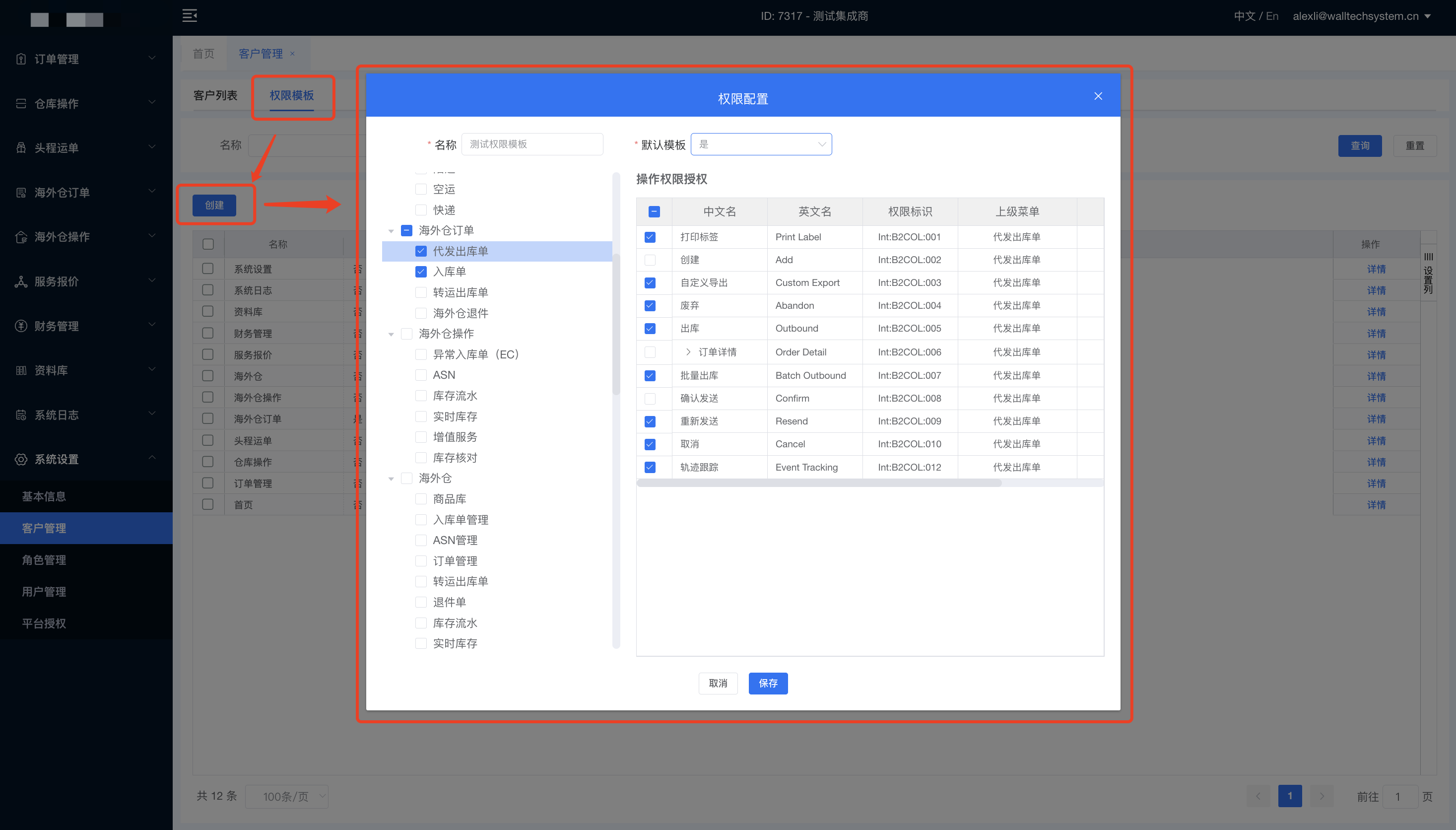The image size is (1456, 830).
Task: Open the 角色管理 submenu item
Action: pyautogui.click(x=44, y=560)
